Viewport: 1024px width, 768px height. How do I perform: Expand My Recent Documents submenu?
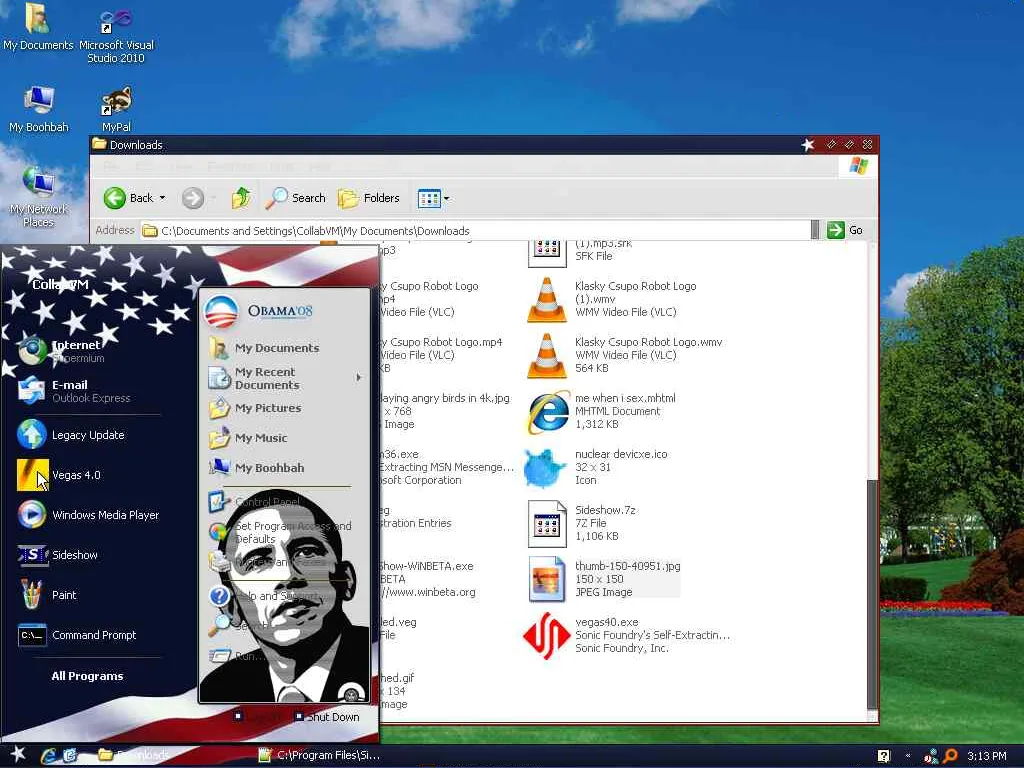click(x=359, y=377)
